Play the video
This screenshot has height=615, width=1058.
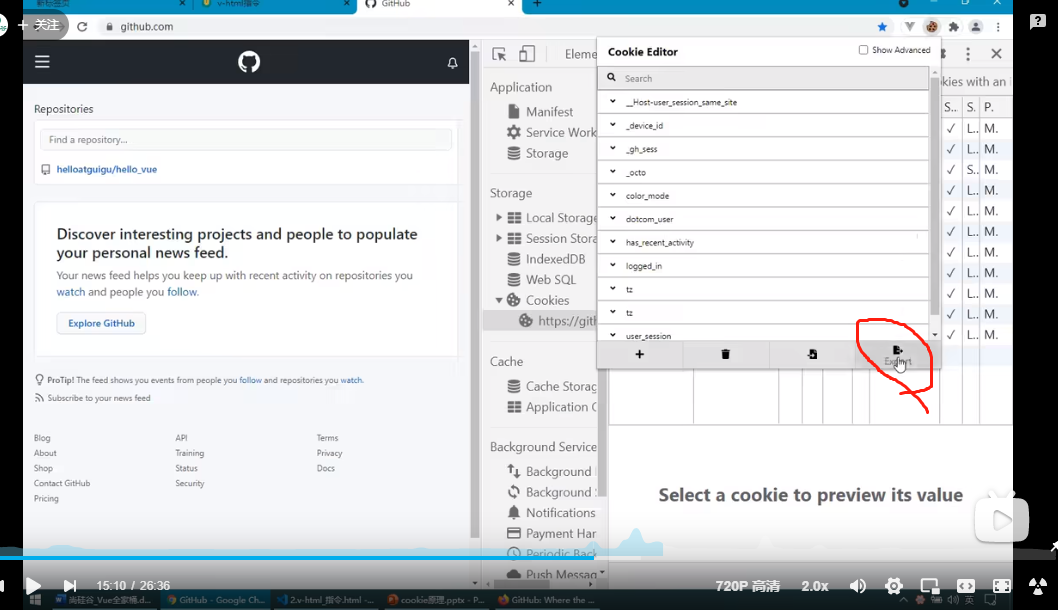[x=32, y=585]
